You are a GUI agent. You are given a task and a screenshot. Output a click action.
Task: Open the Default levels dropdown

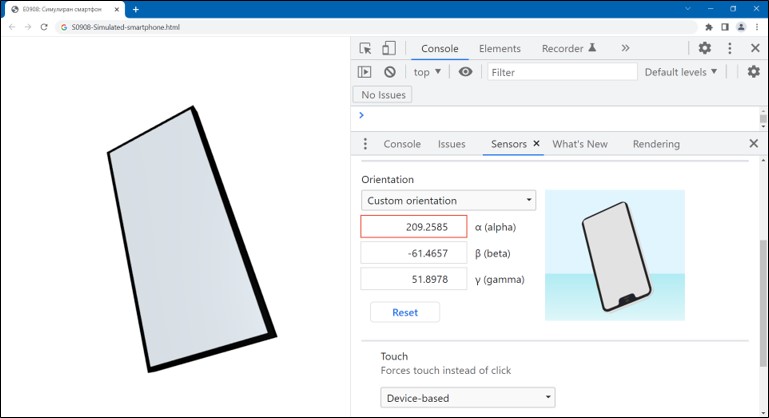tap(681, 72)
